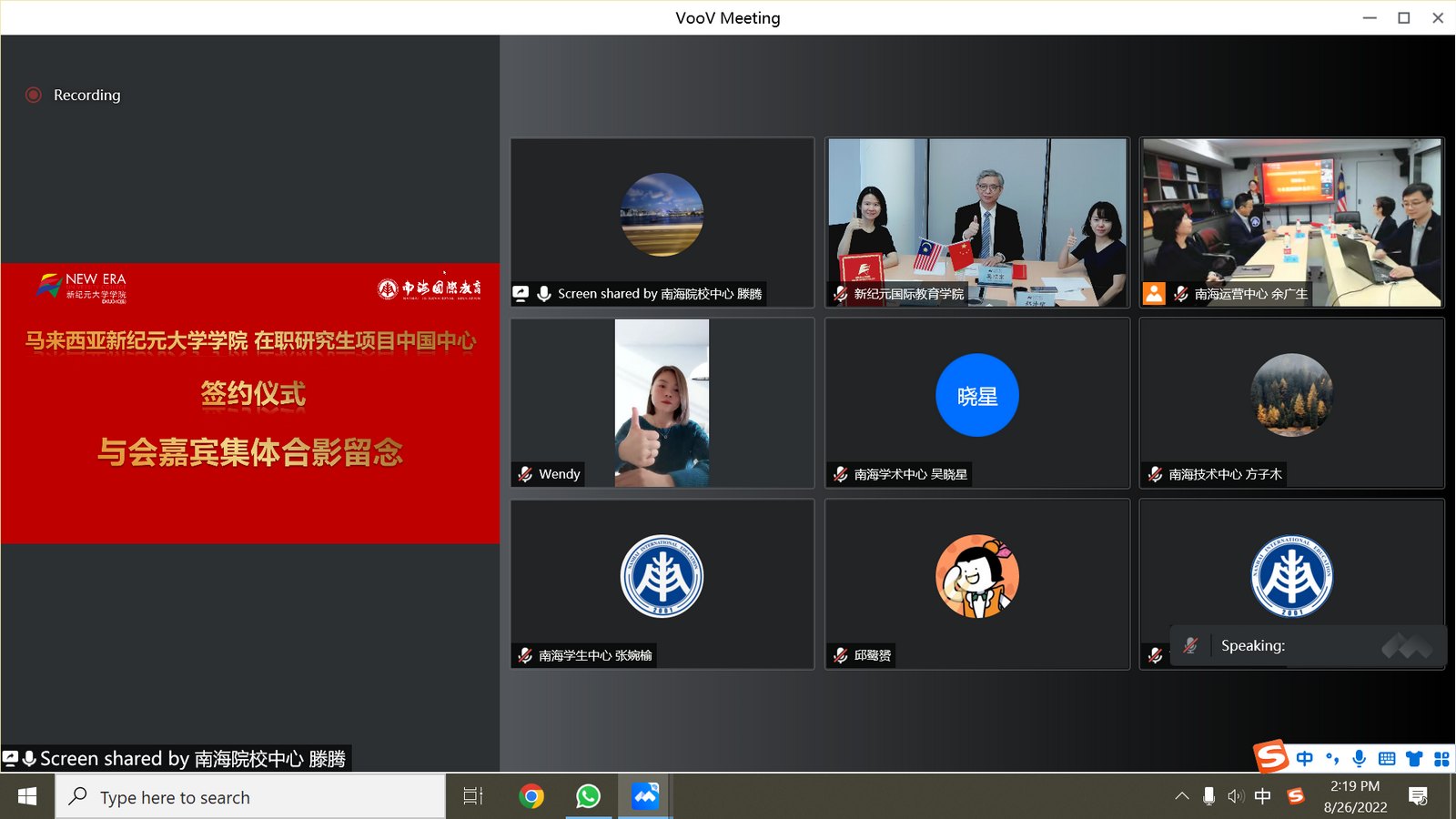Click VooV Meeting taskbar icon

[x=645, y=797]
